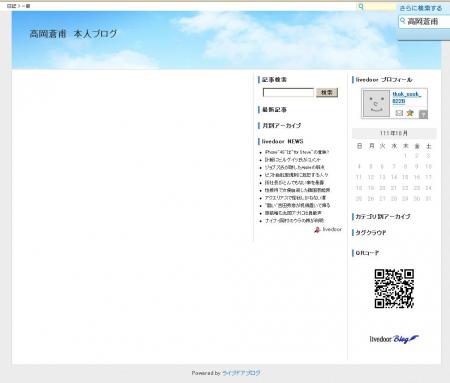450x383 pixels.
Task: Click the QR code image
Action: (394, 289)
